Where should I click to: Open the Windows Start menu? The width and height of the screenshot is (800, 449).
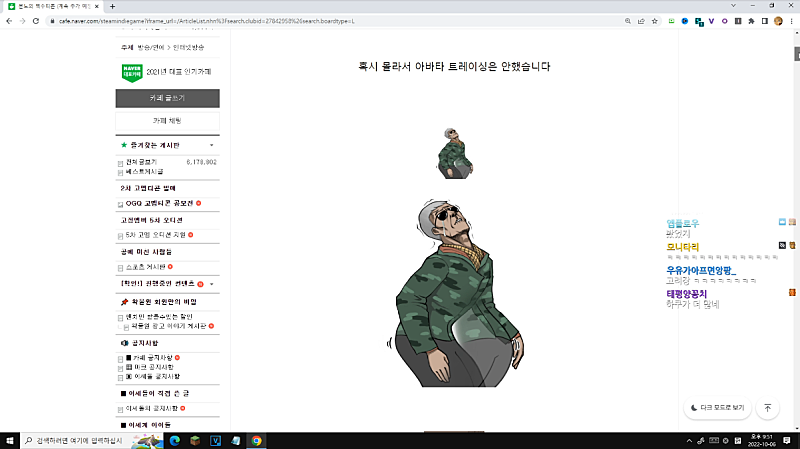[9, 440]
